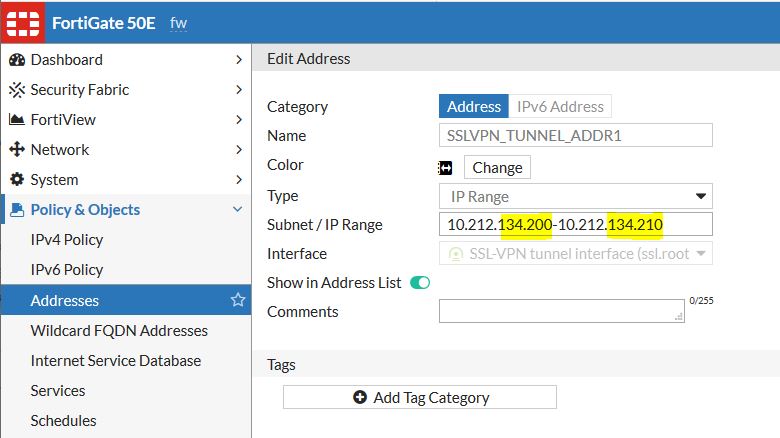Expand the Network chevron
Viewport: 780px width, 438px height.
pos(239,149)
